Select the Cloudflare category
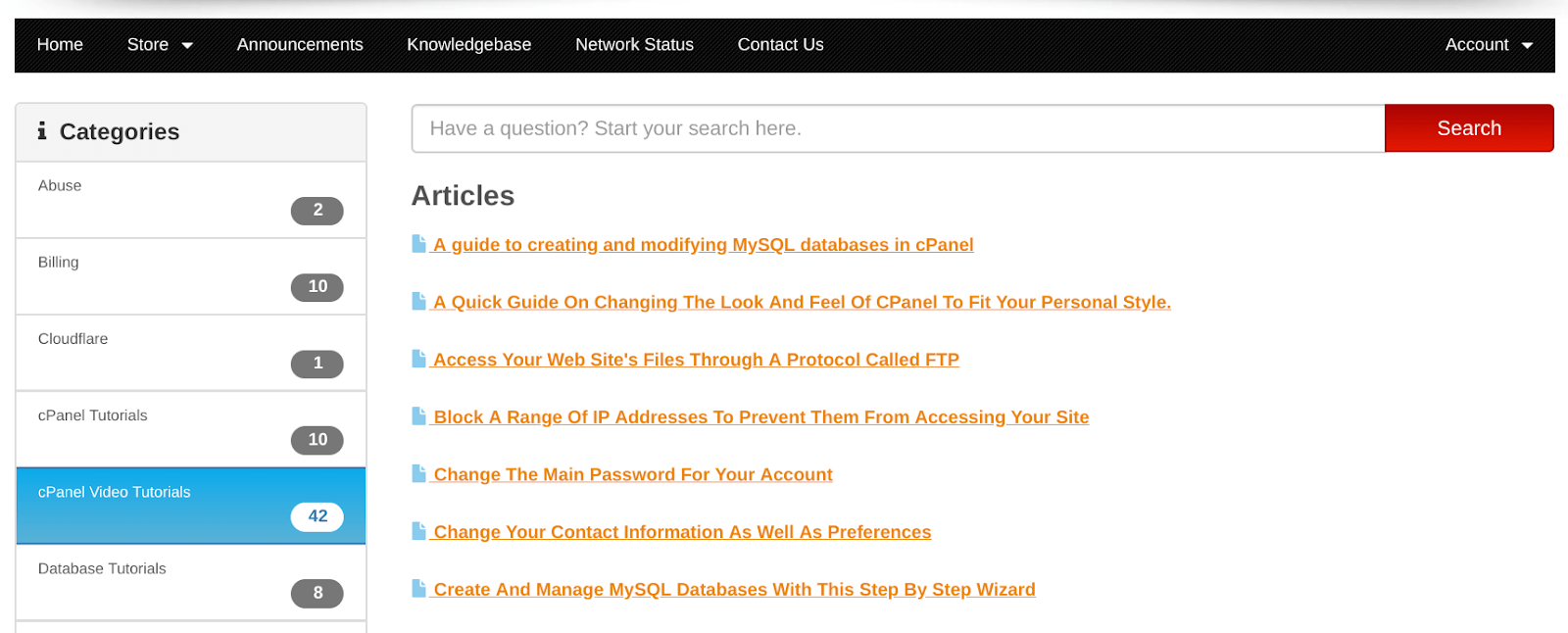Screen dimensions: 1568x633 pyautogui.click(x=191, y=353)
